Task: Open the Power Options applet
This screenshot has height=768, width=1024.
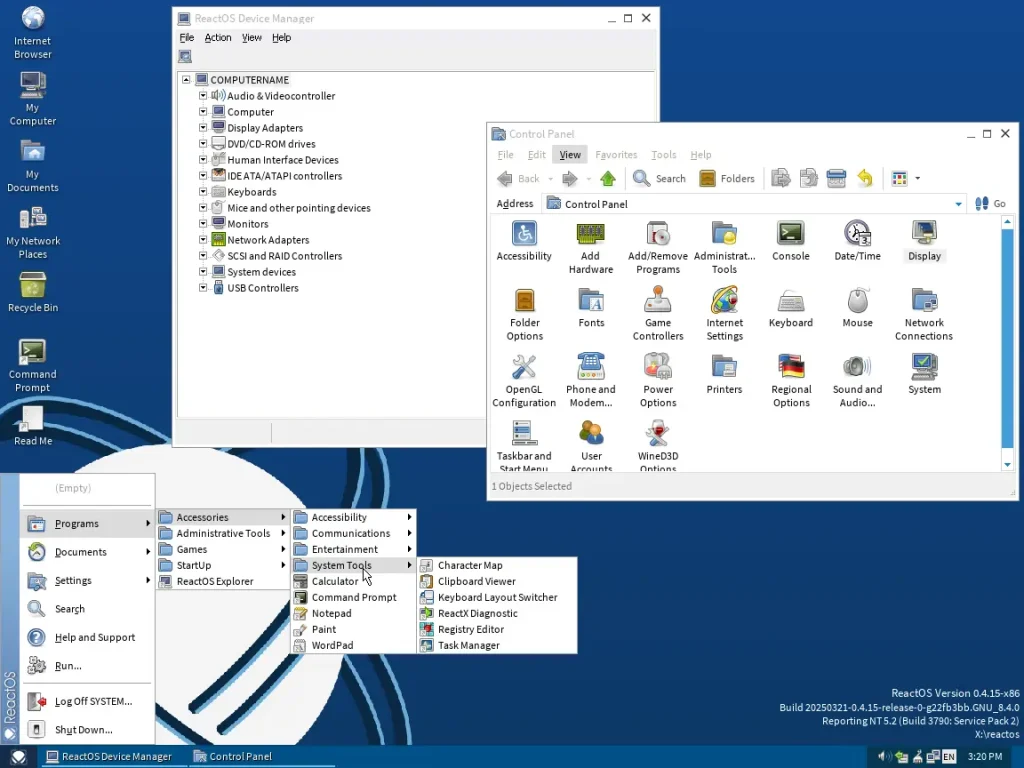Action: tap(658, 381)
